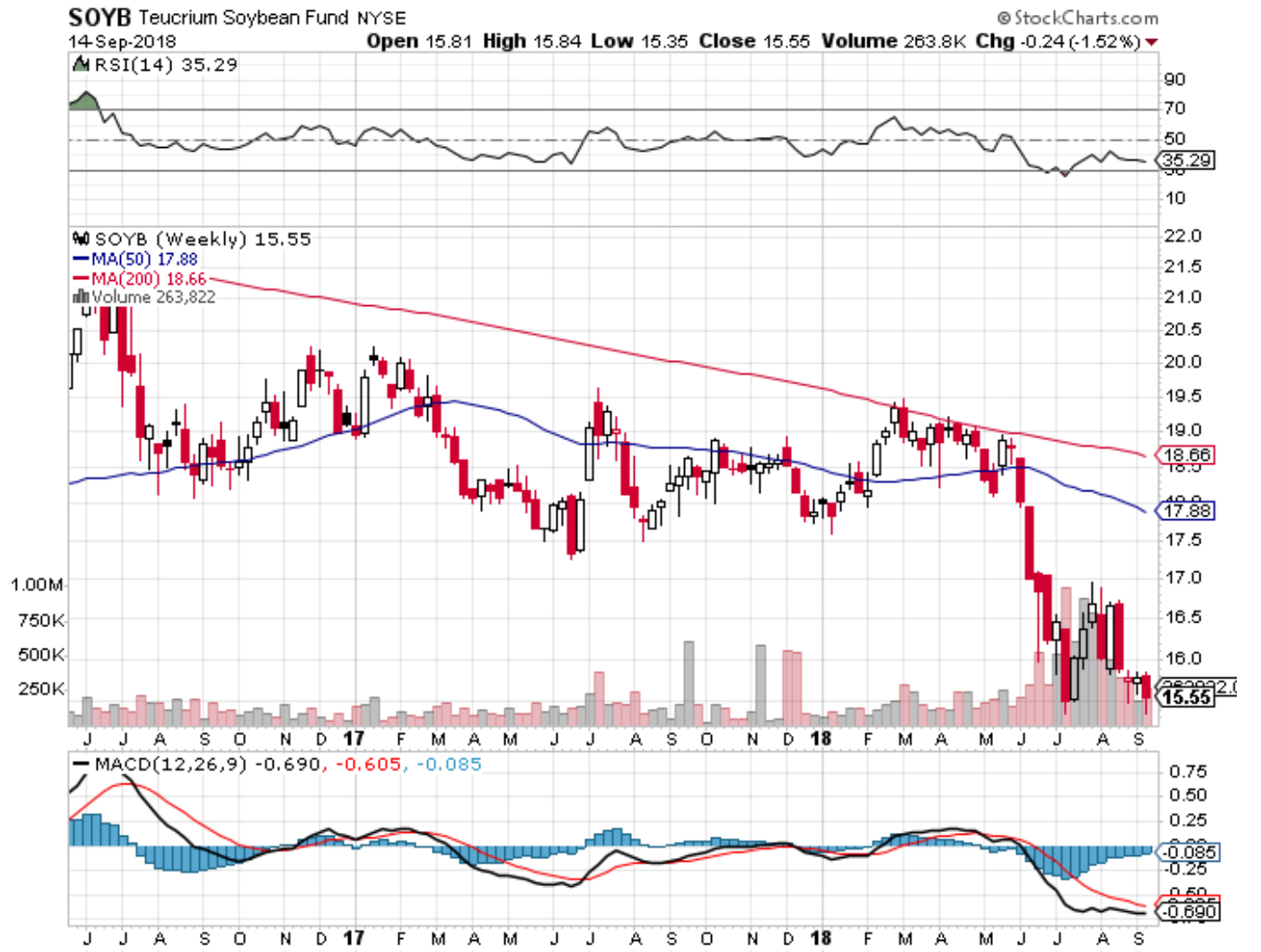1261x952 pixels.
Task: Click the 10 label on the RSI axis
Action: coord(1174,197)
